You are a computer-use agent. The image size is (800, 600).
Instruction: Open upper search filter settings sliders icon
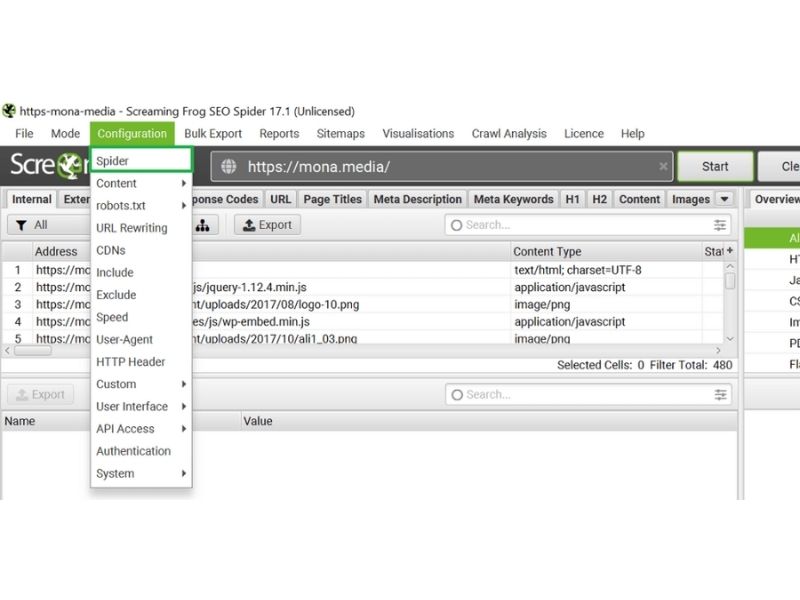[719, 225]
